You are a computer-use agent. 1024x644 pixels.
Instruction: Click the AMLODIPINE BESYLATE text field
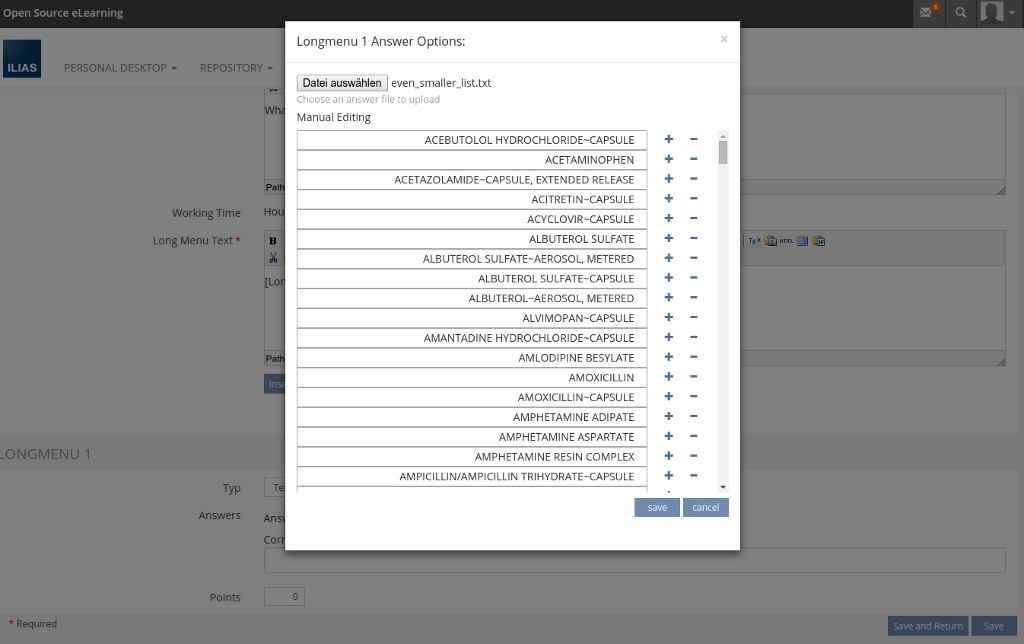[472, 357]
